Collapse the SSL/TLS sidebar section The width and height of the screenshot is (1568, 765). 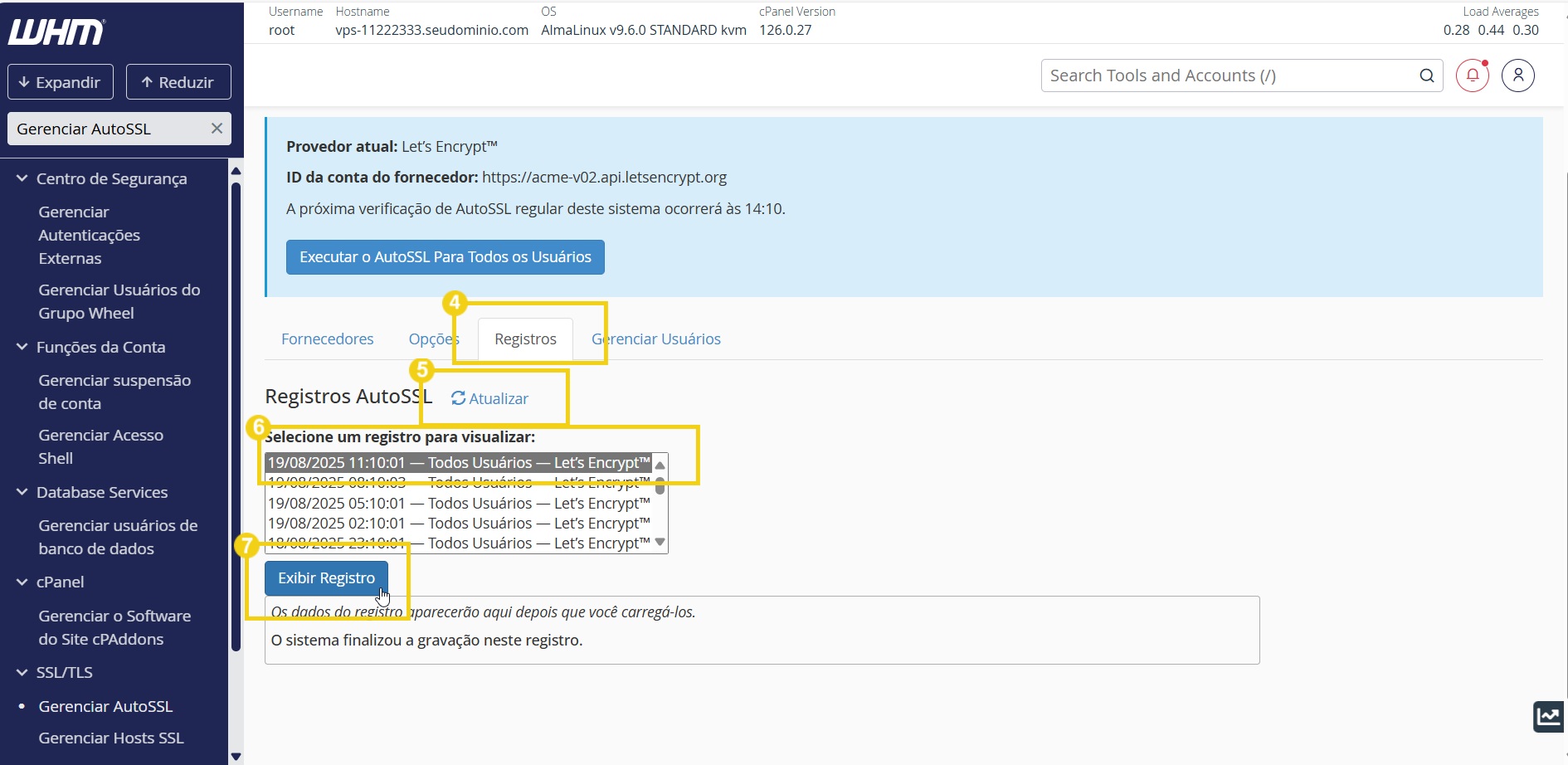click(22, 672)
